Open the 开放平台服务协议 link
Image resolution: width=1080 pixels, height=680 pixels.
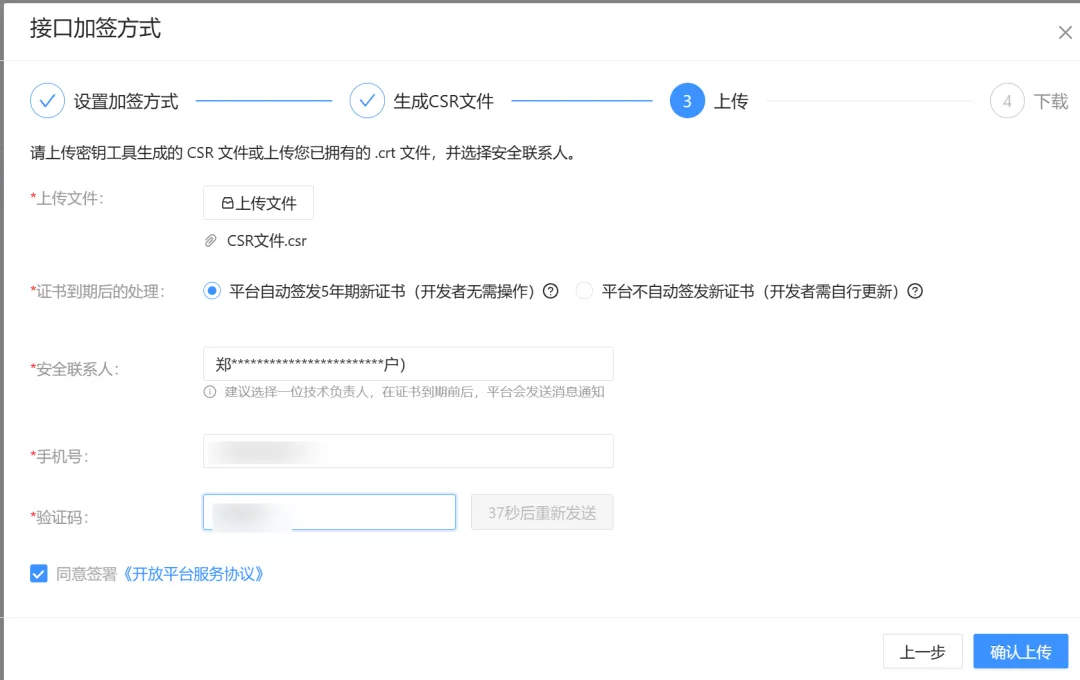(x=193, y=575)
